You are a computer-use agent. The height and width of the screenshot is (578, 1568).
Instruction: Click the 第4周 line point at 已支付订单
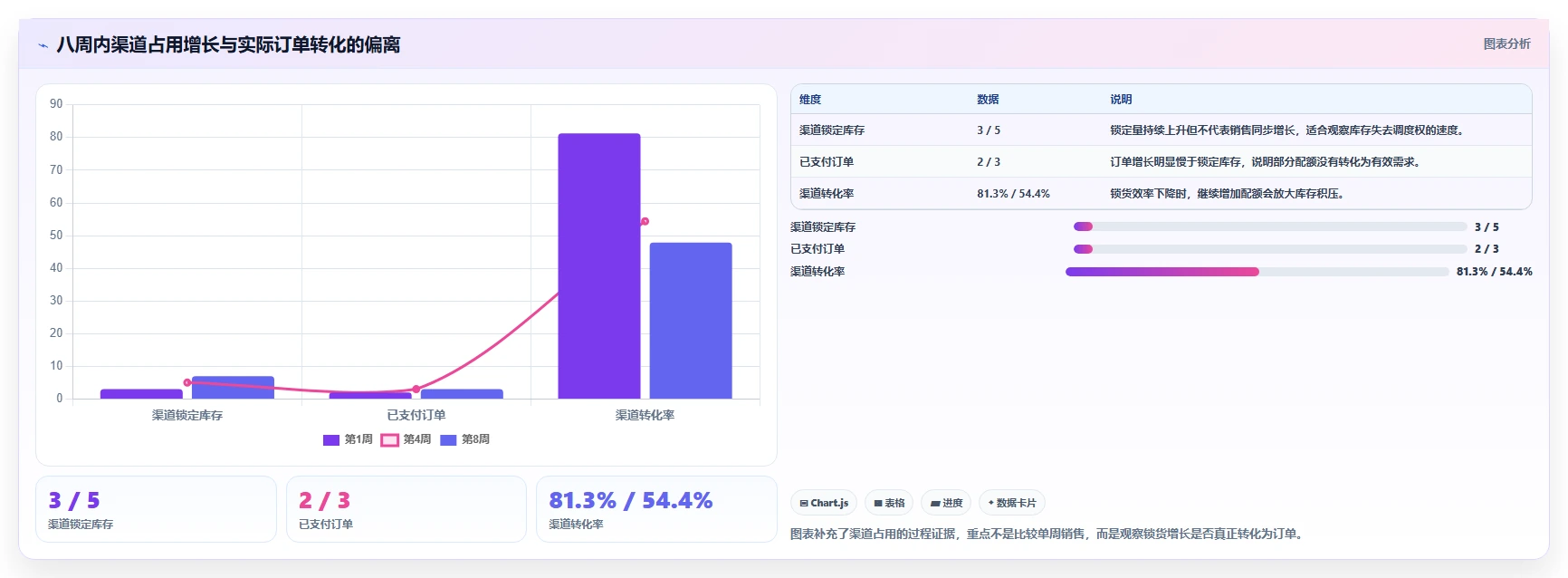tap(416, 389)
